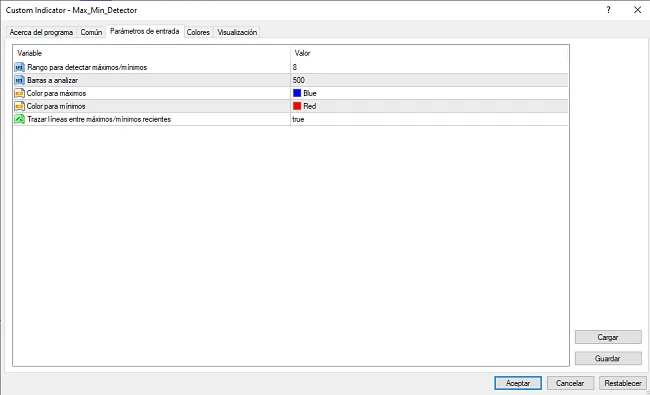The width and height of the screenshot is (650, 395).
Task: Click the Aceptar button
Action: (x=518, y=383)
